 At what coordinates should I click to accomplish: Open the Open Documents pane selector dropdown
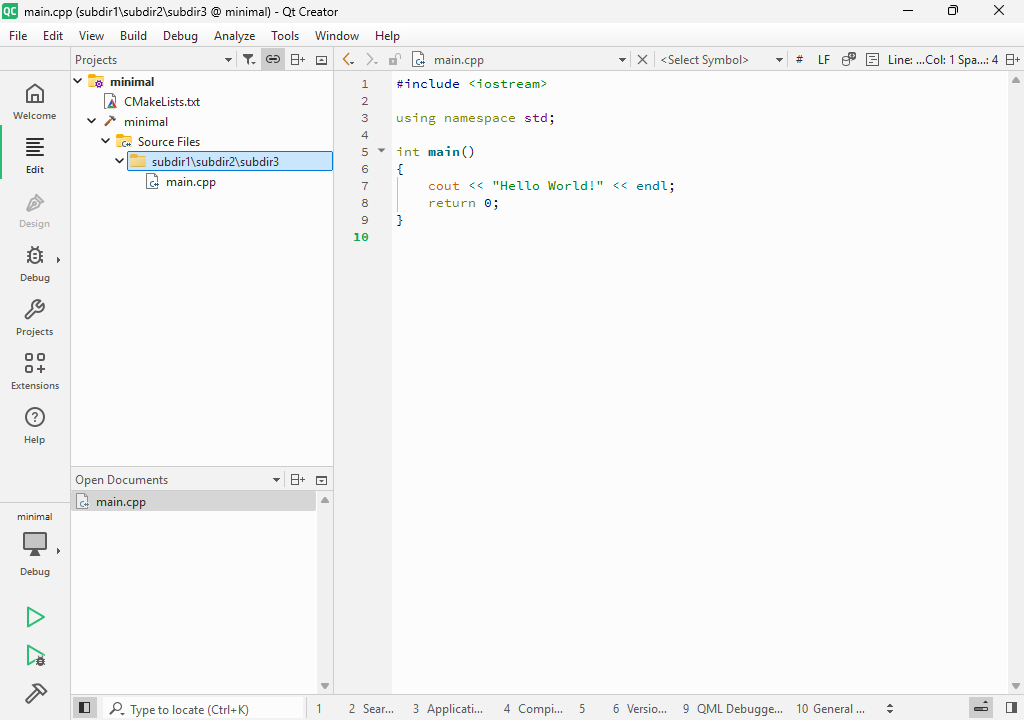[277, 479]
